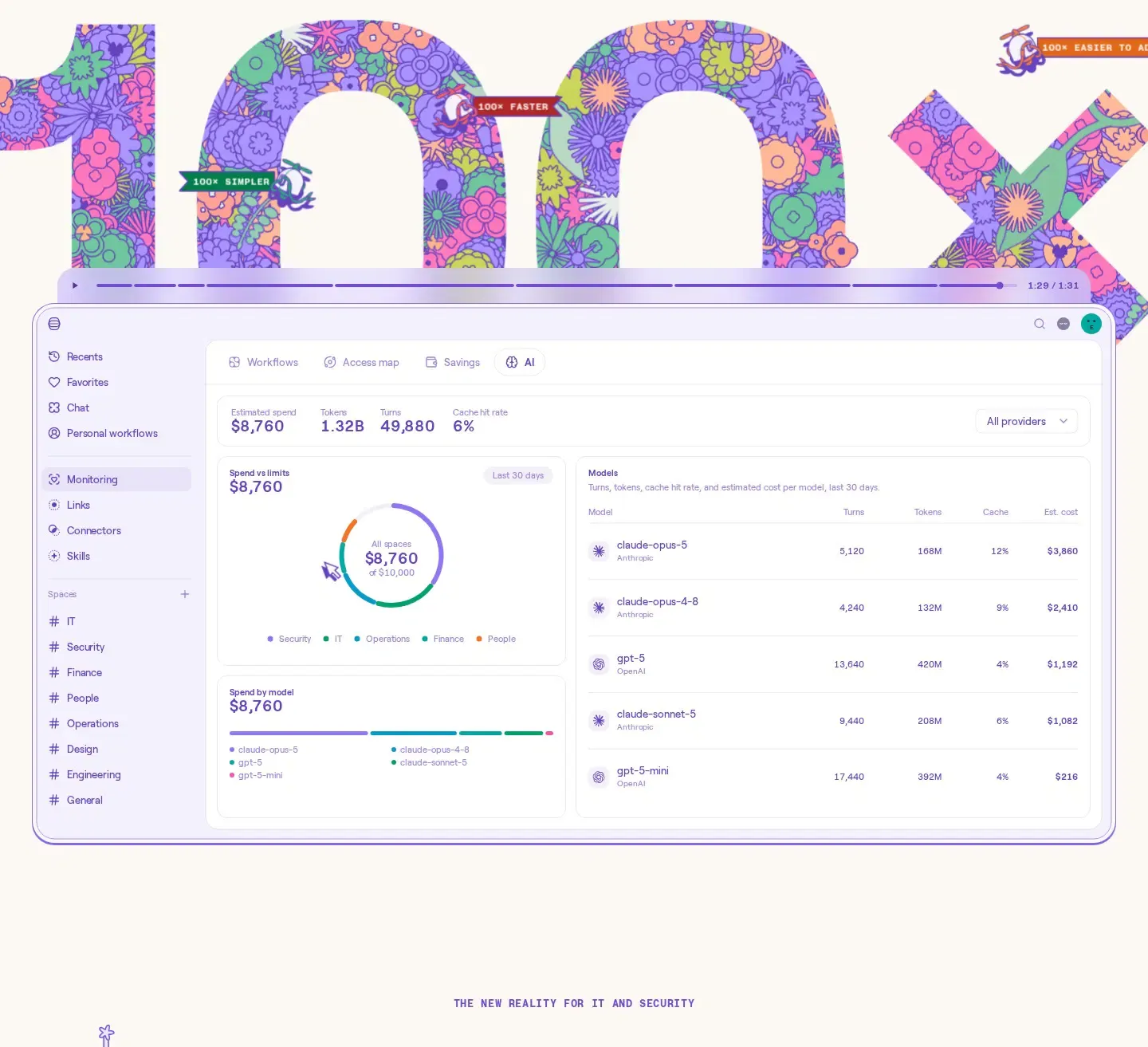The width and height of the screenshot is (1148, 1047).
Task: Click the Recents clock icon
Action: tap(54, 356)
